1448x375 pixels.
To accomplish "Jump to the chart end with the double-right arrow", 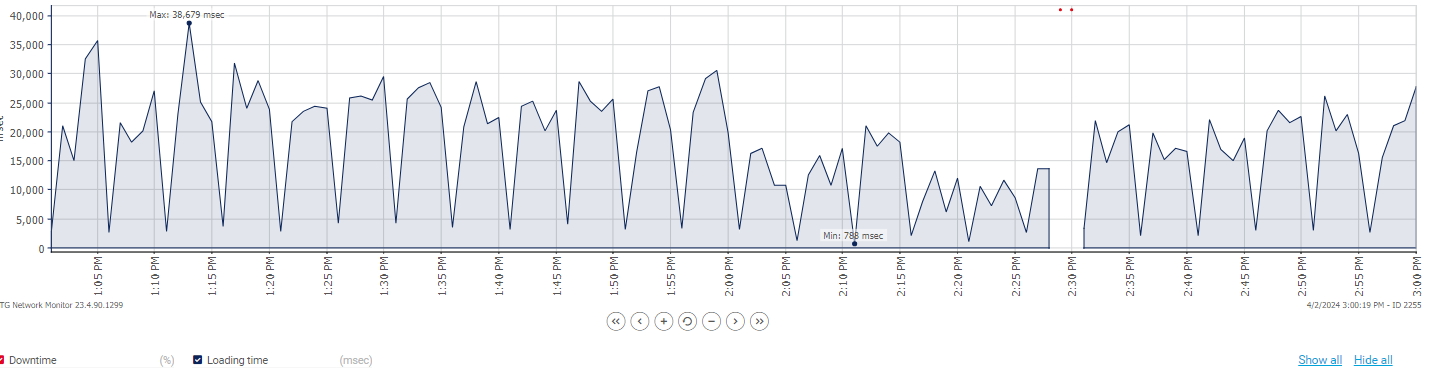I will 759,321.
